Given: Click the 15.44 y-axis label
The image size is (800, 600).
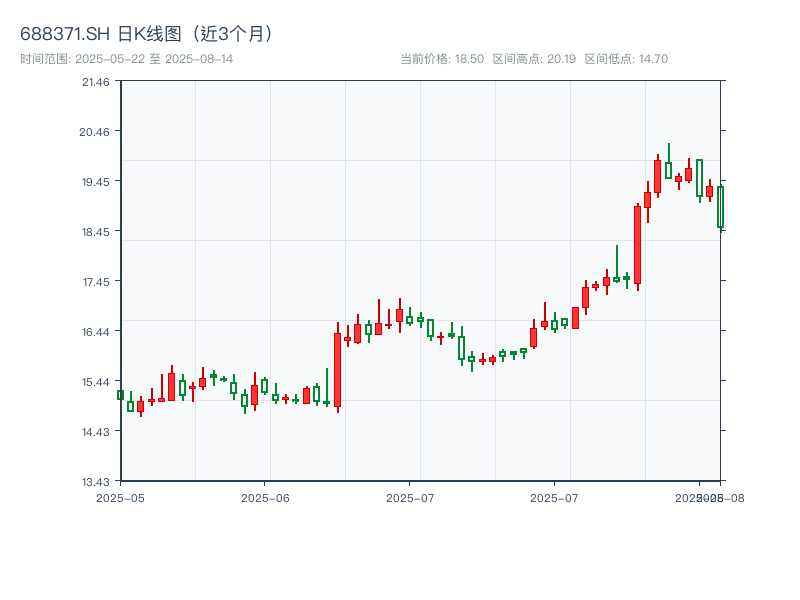Looking at the screenshot, I should [95, 381].
